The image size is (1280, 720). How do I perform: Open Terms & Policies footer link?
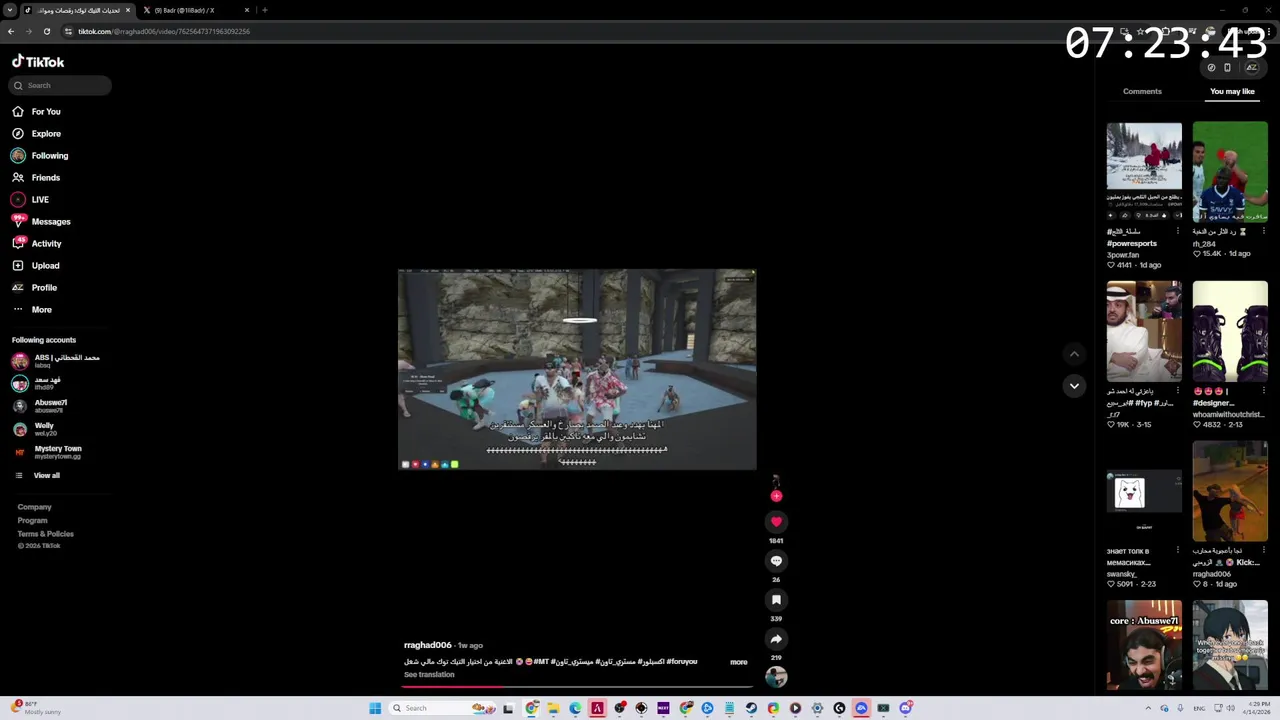tap(45, 533)
